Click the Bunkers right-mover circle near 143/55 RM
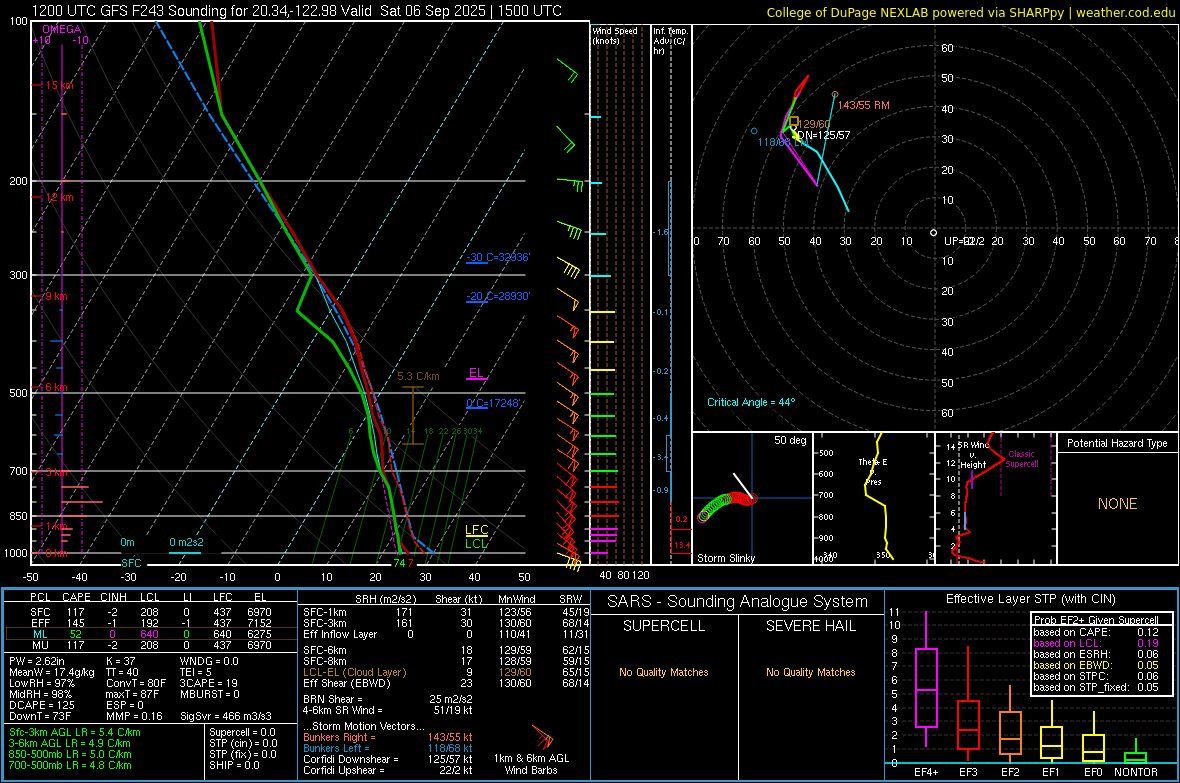 click(x=835, y=95)
